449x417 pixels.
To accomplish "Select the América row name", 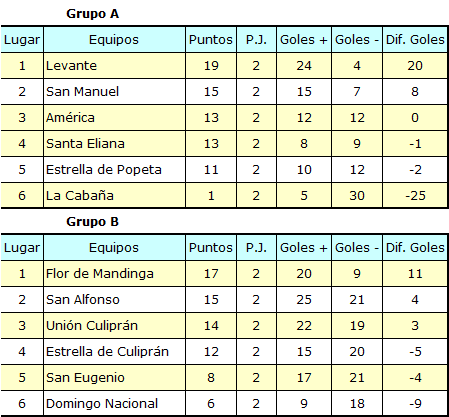I will (x=70, y=118).
